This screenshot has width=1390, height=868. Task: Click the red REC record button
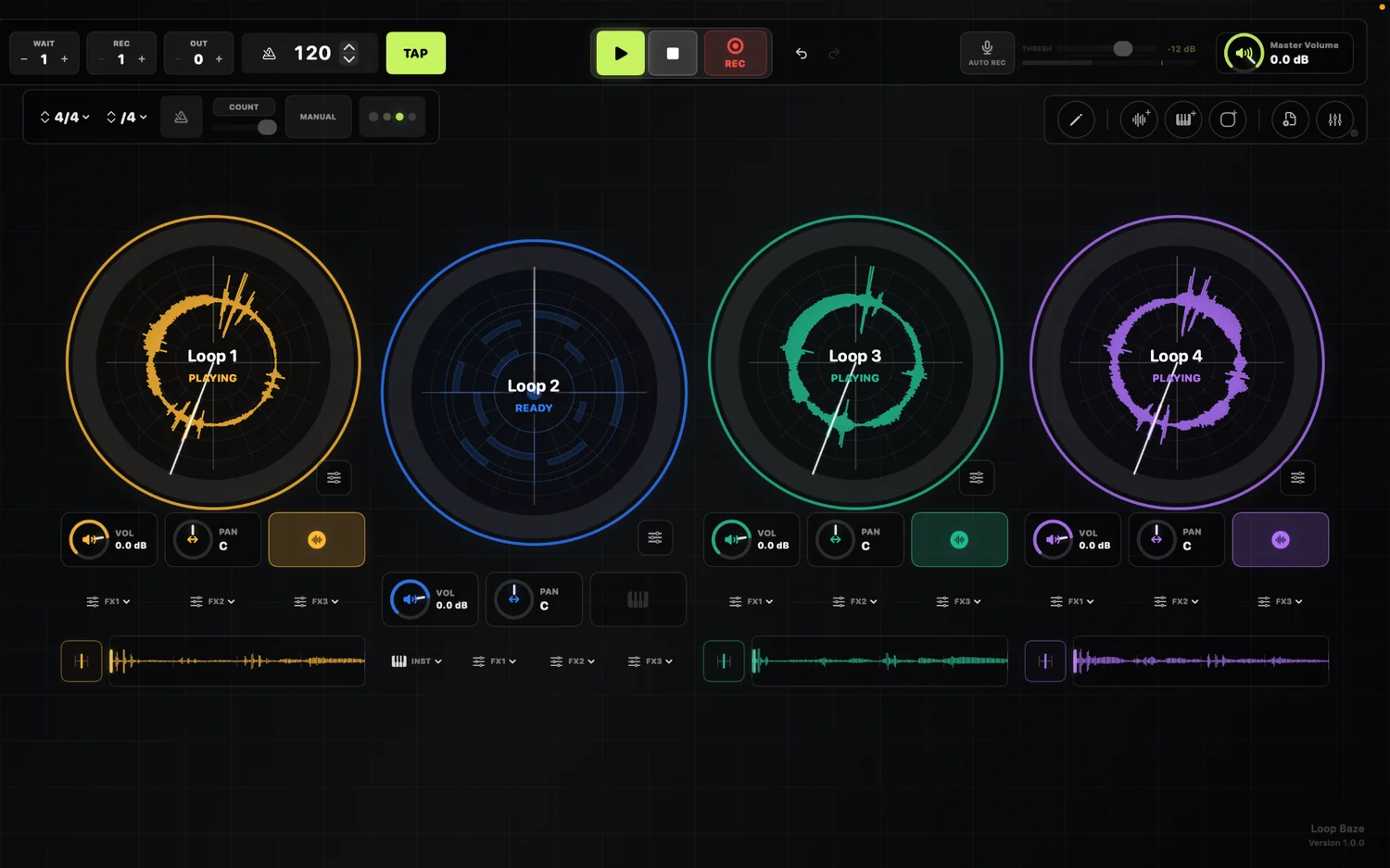[735, 54]
